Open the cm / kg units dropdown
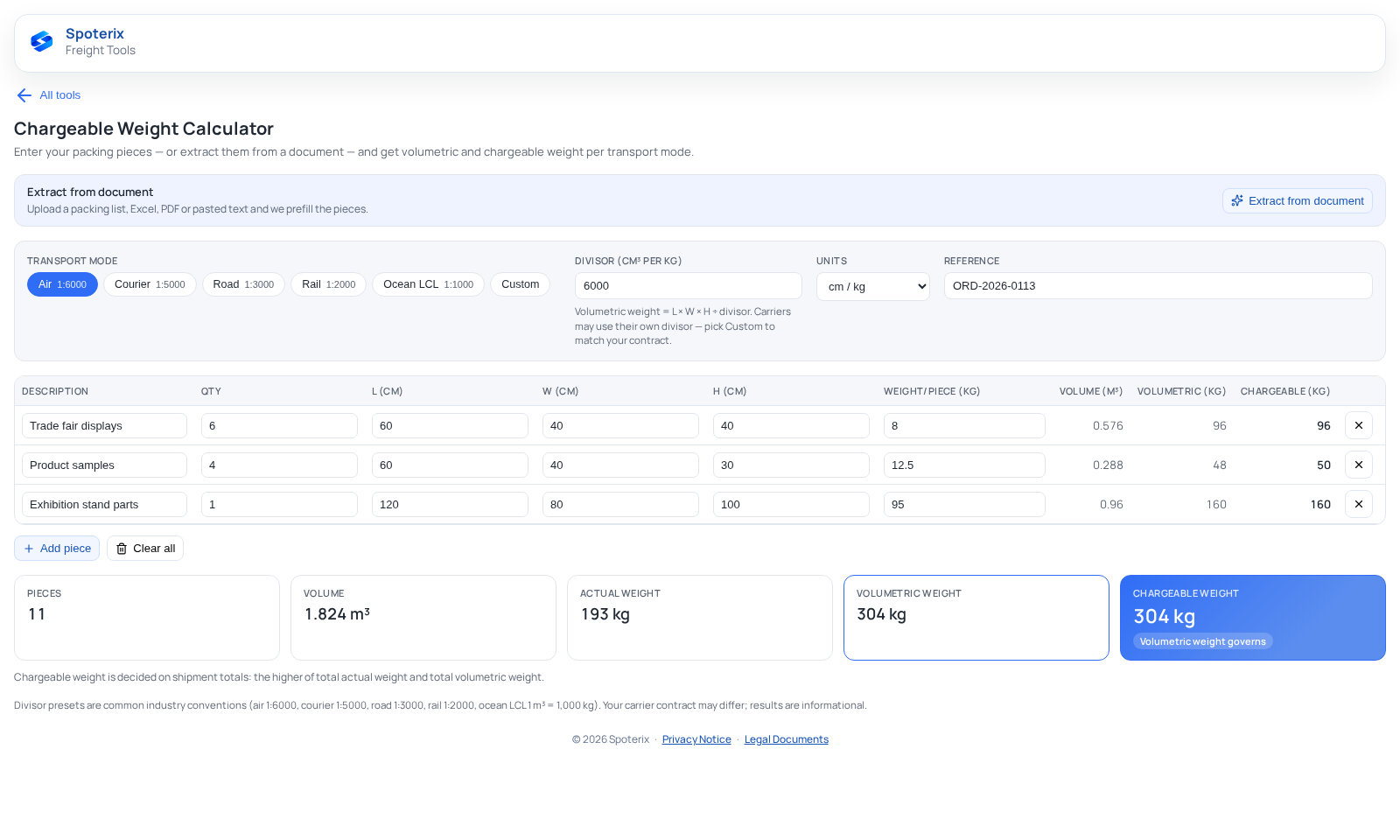1400x840 pixels. (872, 286)
